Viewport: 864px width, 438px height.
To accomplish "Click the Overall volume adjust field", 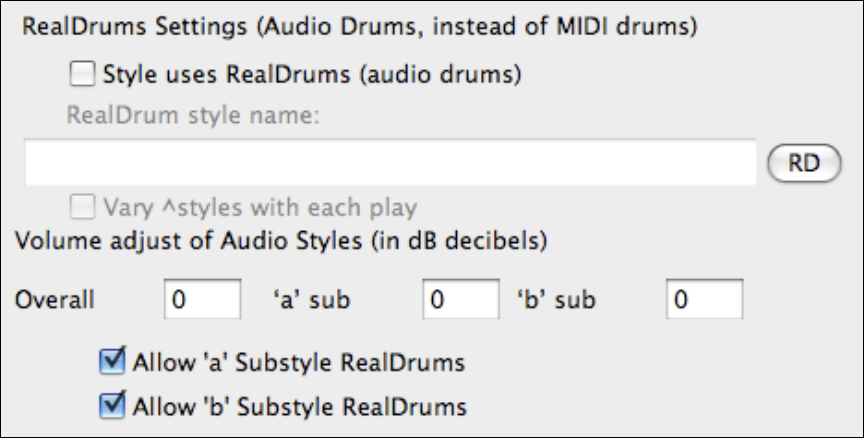I will pyautogui.click(x=203, y=299).
